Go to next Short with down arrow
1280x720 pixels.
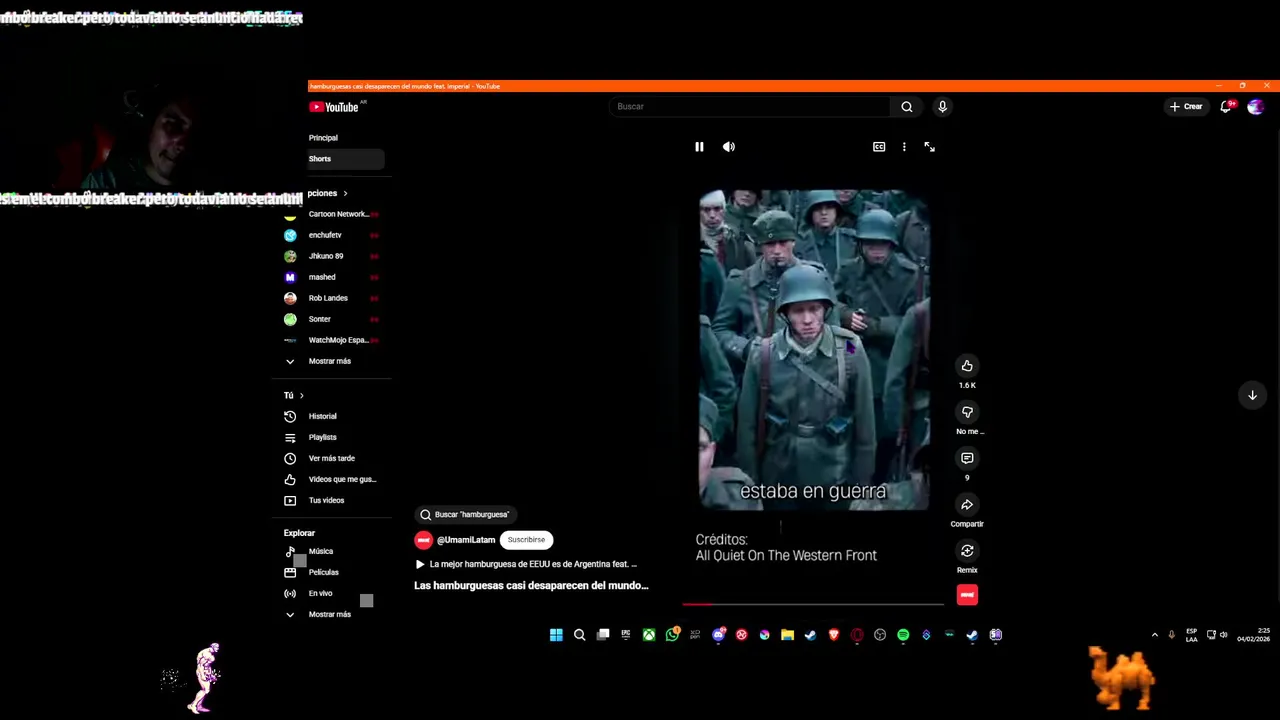click(1252, 395)
